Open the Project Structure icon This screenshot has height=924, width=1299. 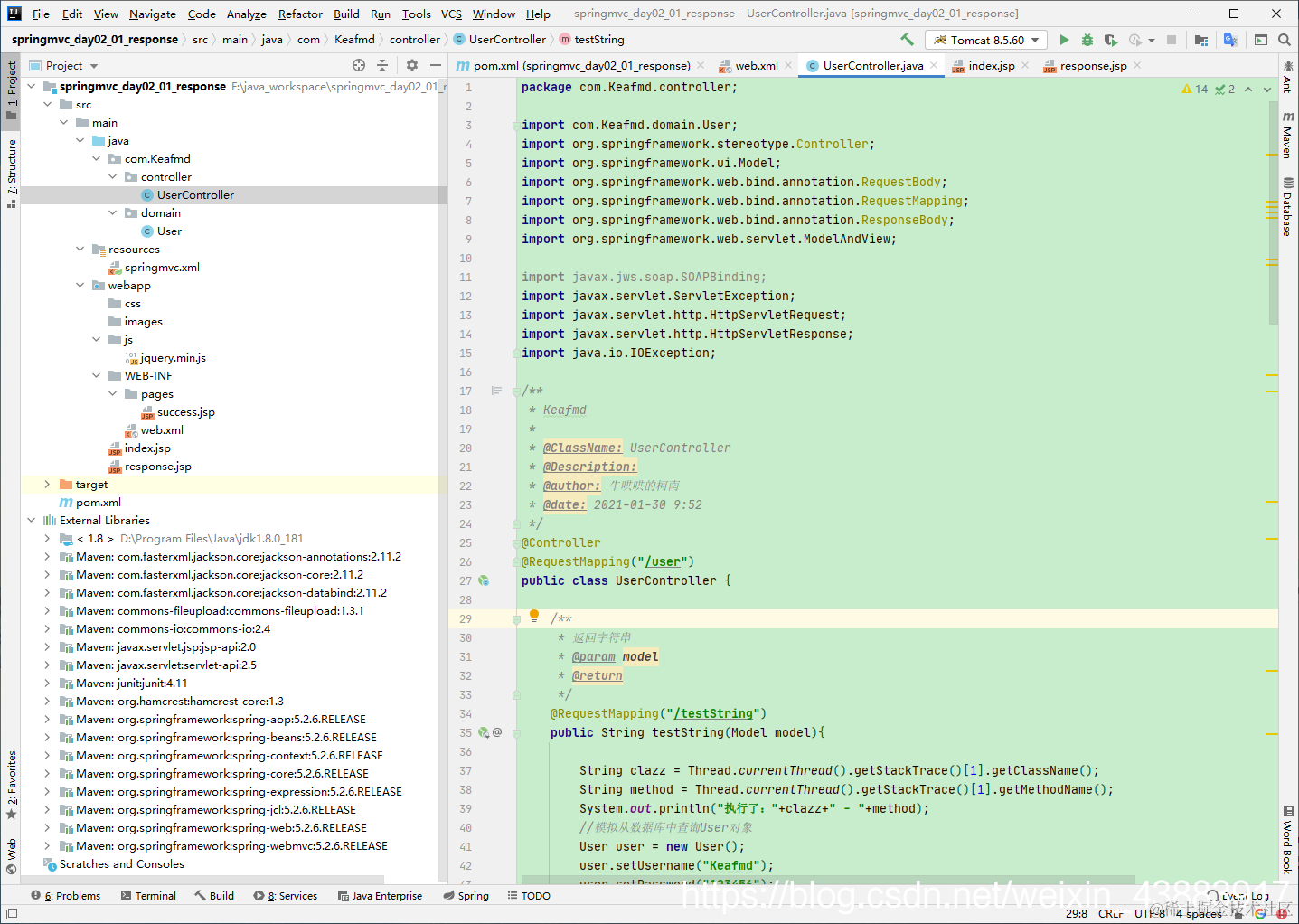1200,40
